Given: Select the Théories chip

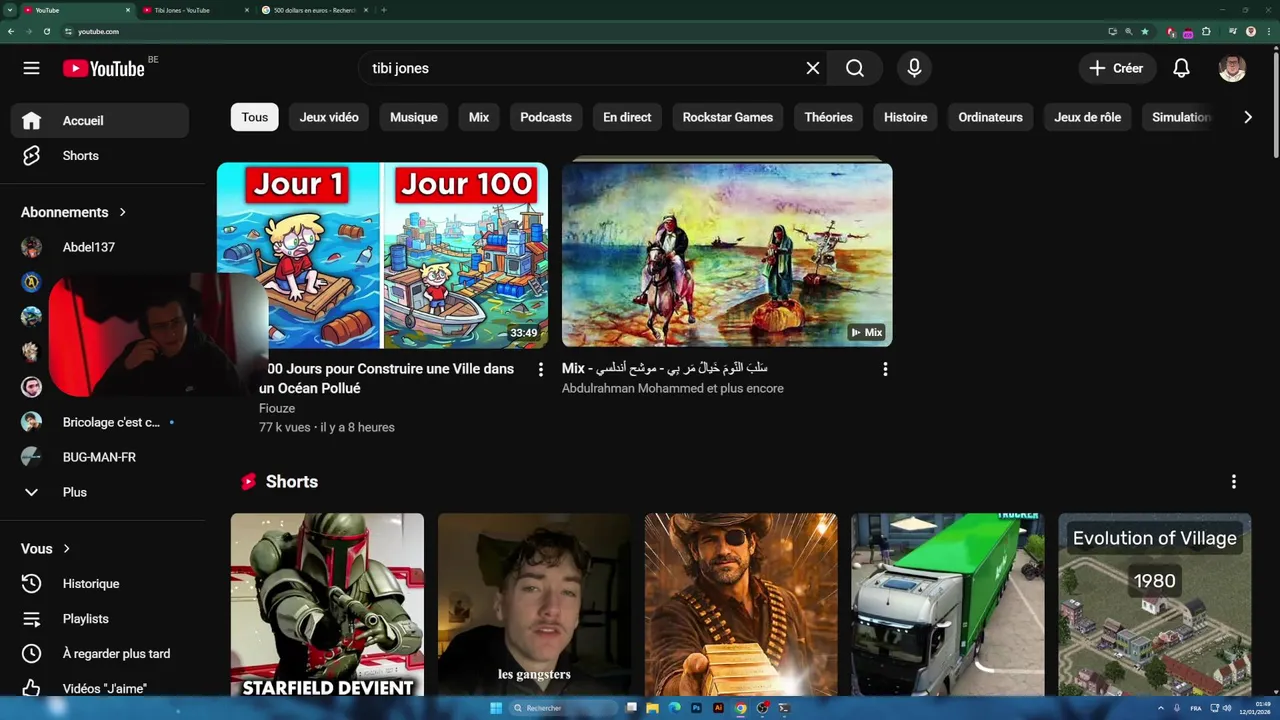Looking at the screenshot, I should [x=829, y=117].
